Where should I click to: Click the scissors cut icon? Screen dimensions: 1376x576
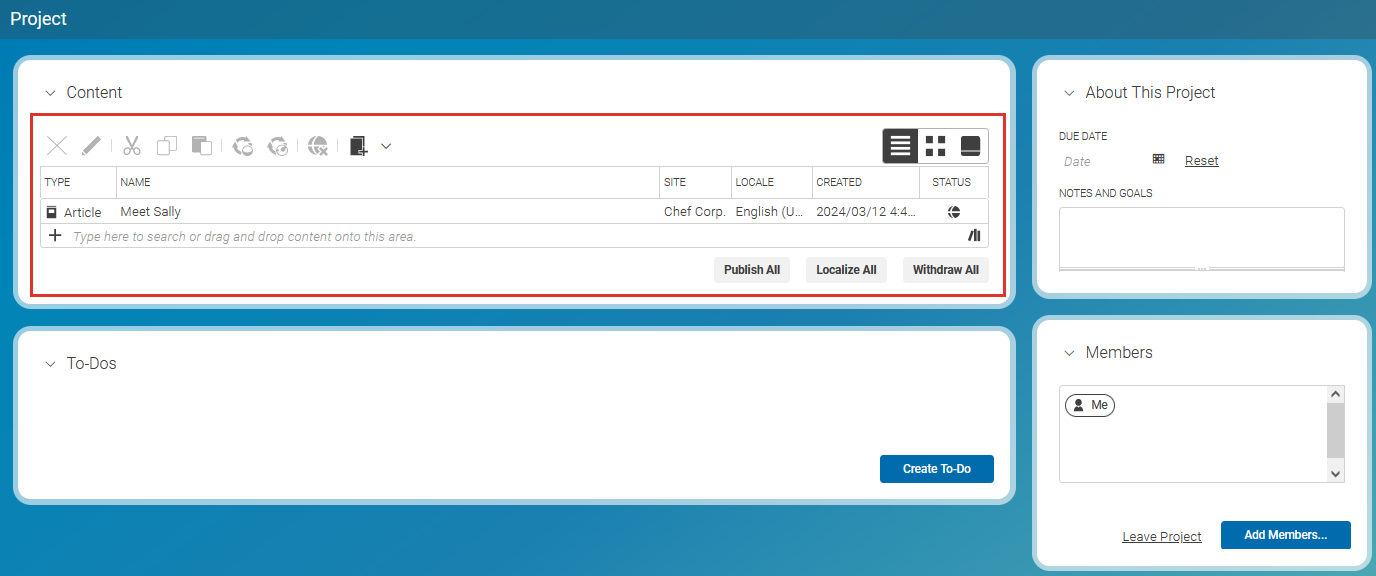pyautogui.click(x=132, y=146)
